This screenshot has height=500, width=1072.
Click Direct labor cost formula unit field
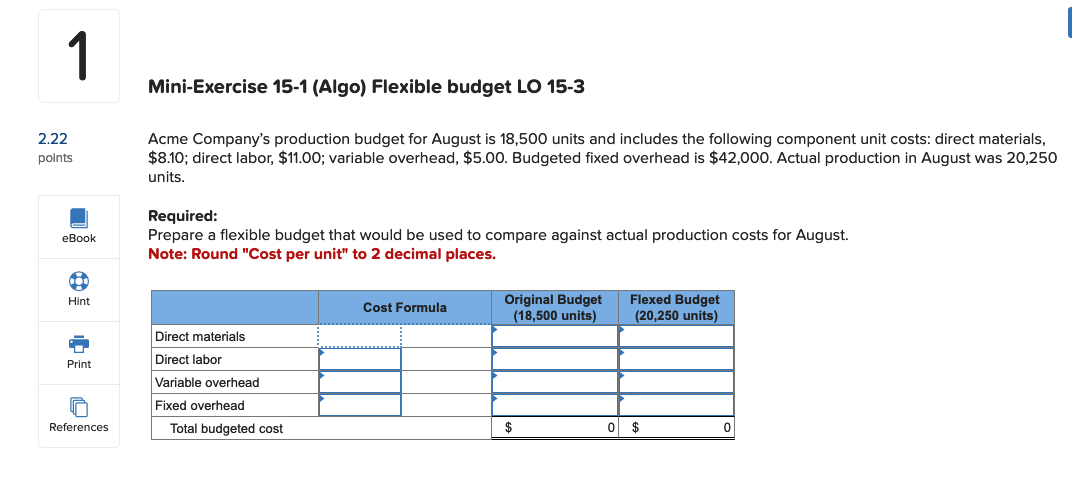tap(446, 359)
